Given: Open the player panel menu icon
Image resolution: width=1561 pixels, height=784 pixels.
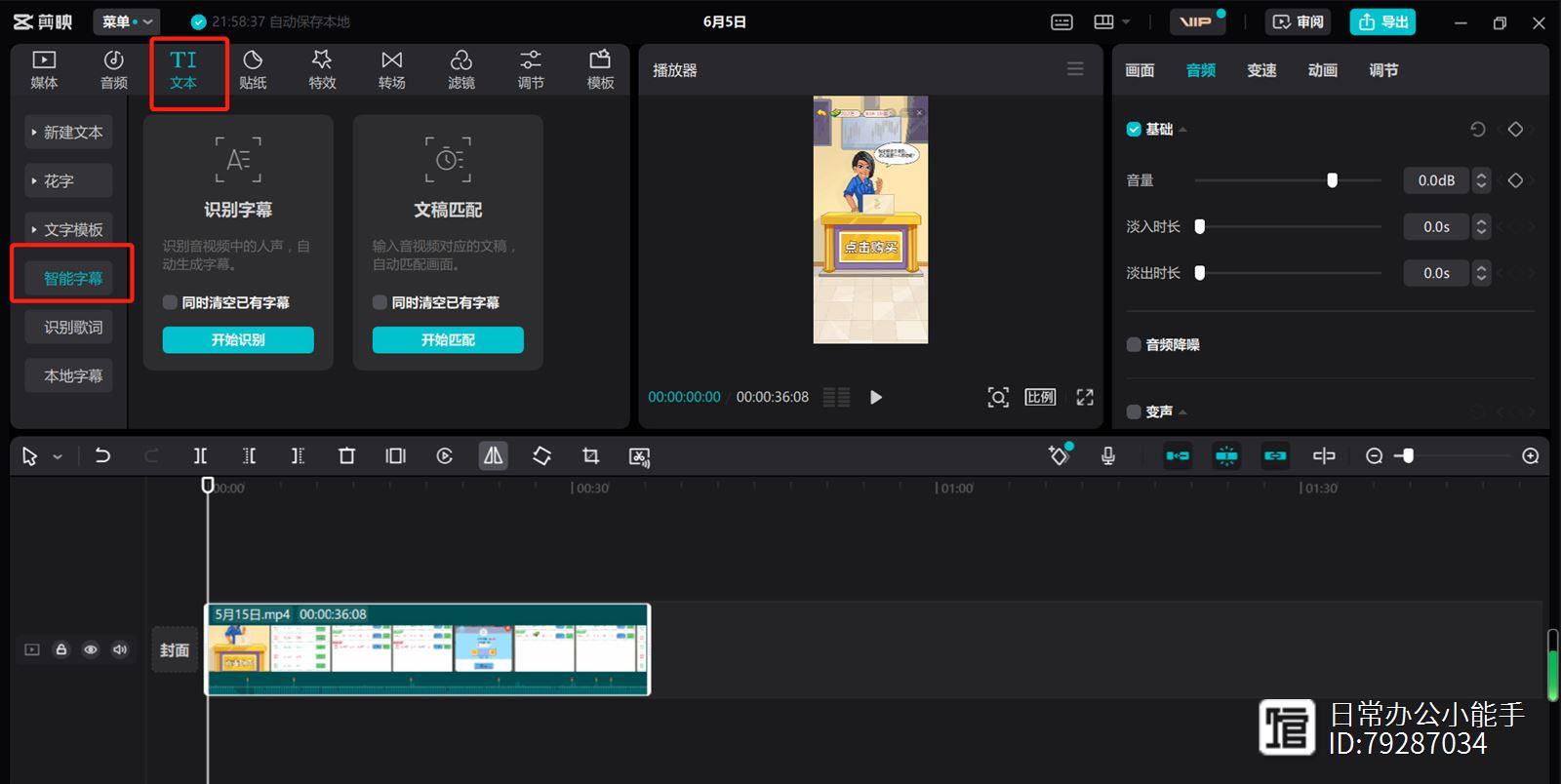Looking at the screenshot, I should pyautogui.click(x=1075, y=69).
